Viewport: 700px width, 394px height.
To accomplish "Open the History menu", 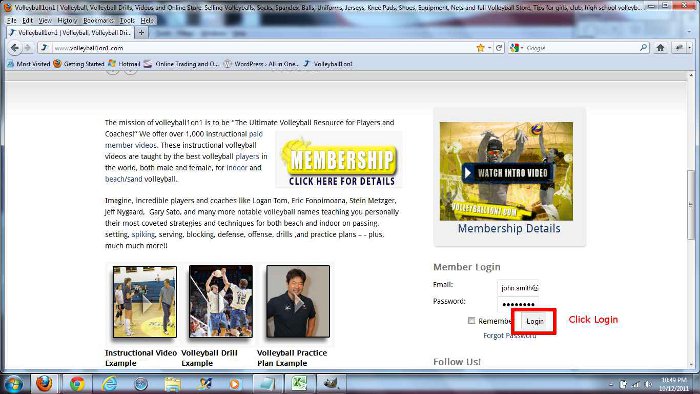I will 67,21.
